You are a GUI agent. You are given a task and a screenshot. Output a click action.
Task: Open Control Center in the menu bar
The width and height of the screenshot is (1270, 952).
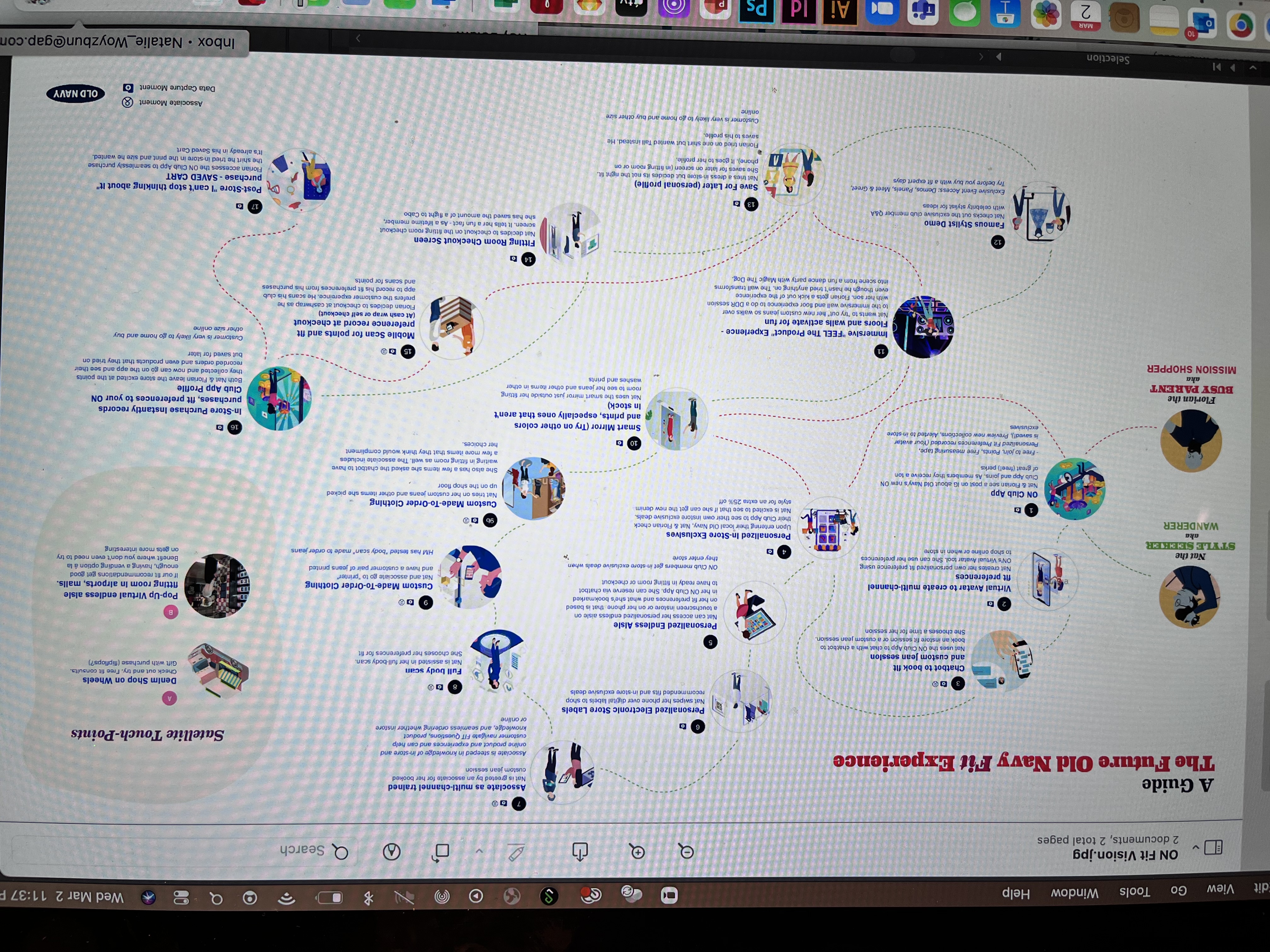click(x=181, y=898)
